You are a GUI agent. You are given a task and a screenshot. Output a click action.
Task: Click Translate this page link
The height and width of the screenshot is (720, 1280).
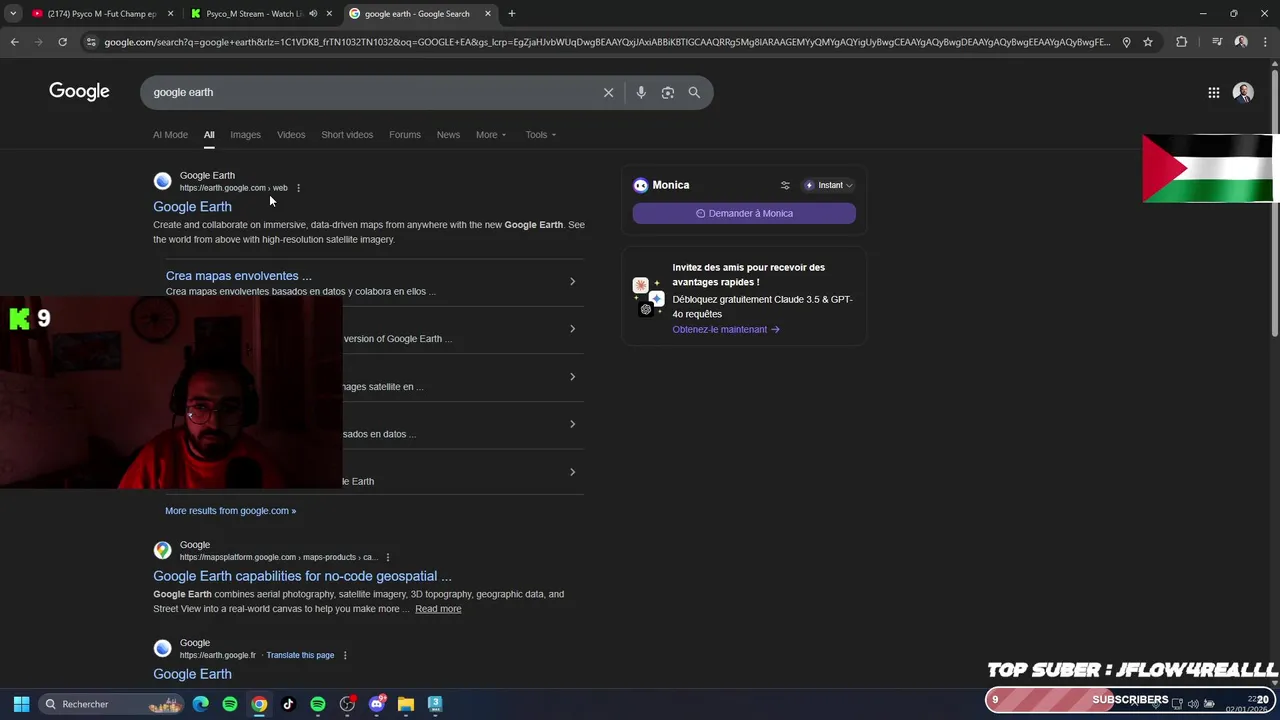(300, 655)
